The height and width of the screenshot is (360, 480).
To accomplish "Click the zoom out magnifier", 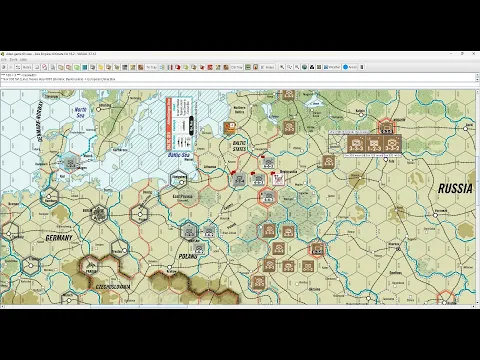I will pos(297,67).
